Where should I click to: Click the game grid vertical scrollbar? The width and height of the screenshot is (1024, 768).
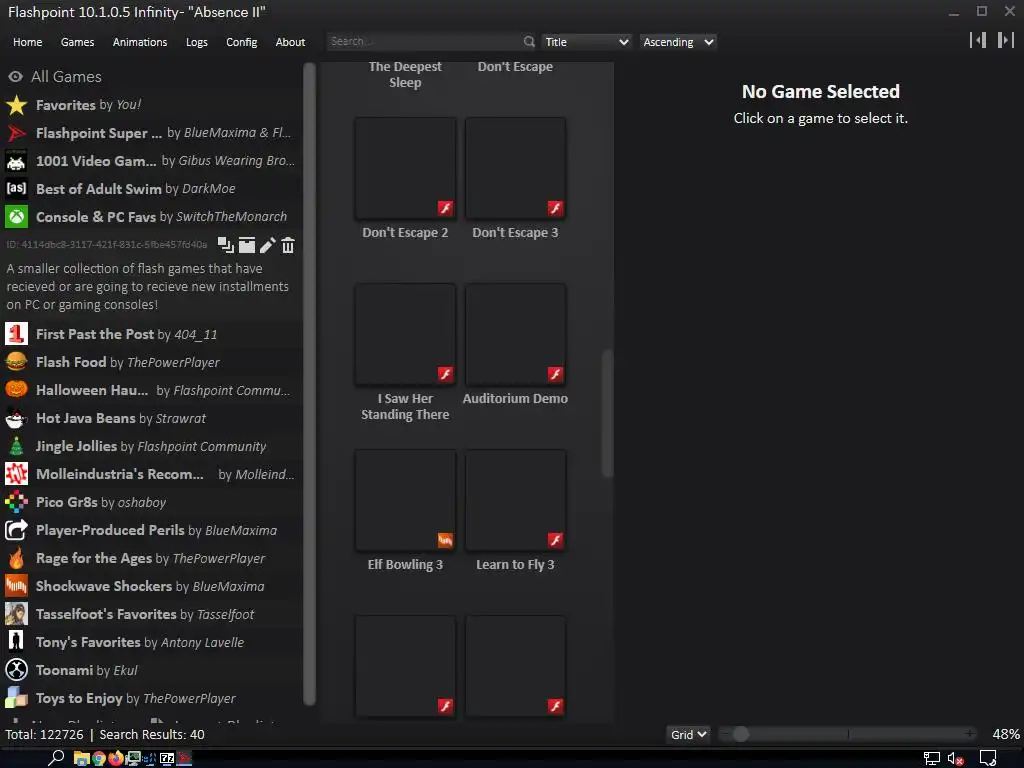click(607, 413)
